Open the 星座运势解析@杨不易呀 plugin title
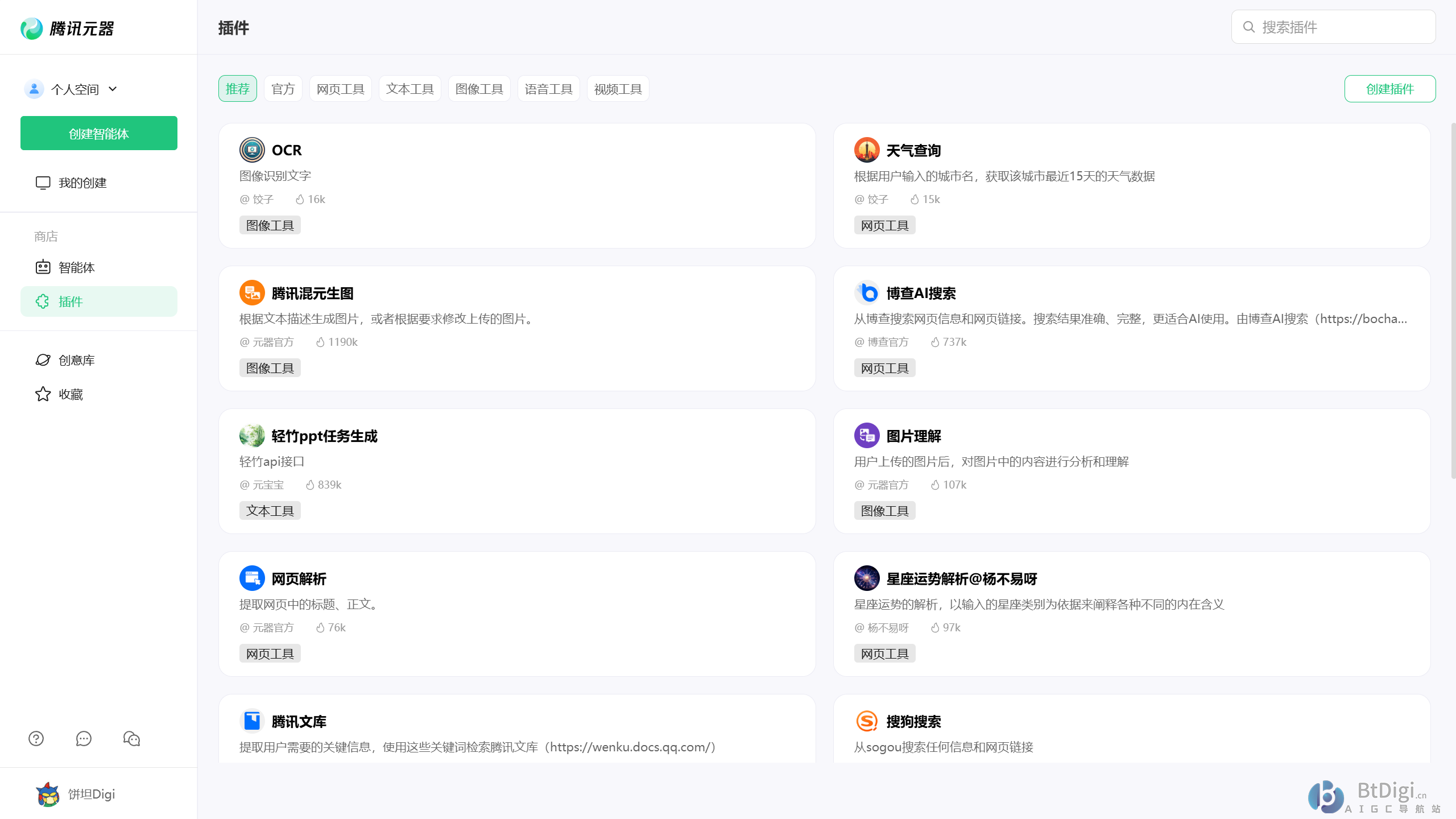1456x819 pixels. click(962, 578)
